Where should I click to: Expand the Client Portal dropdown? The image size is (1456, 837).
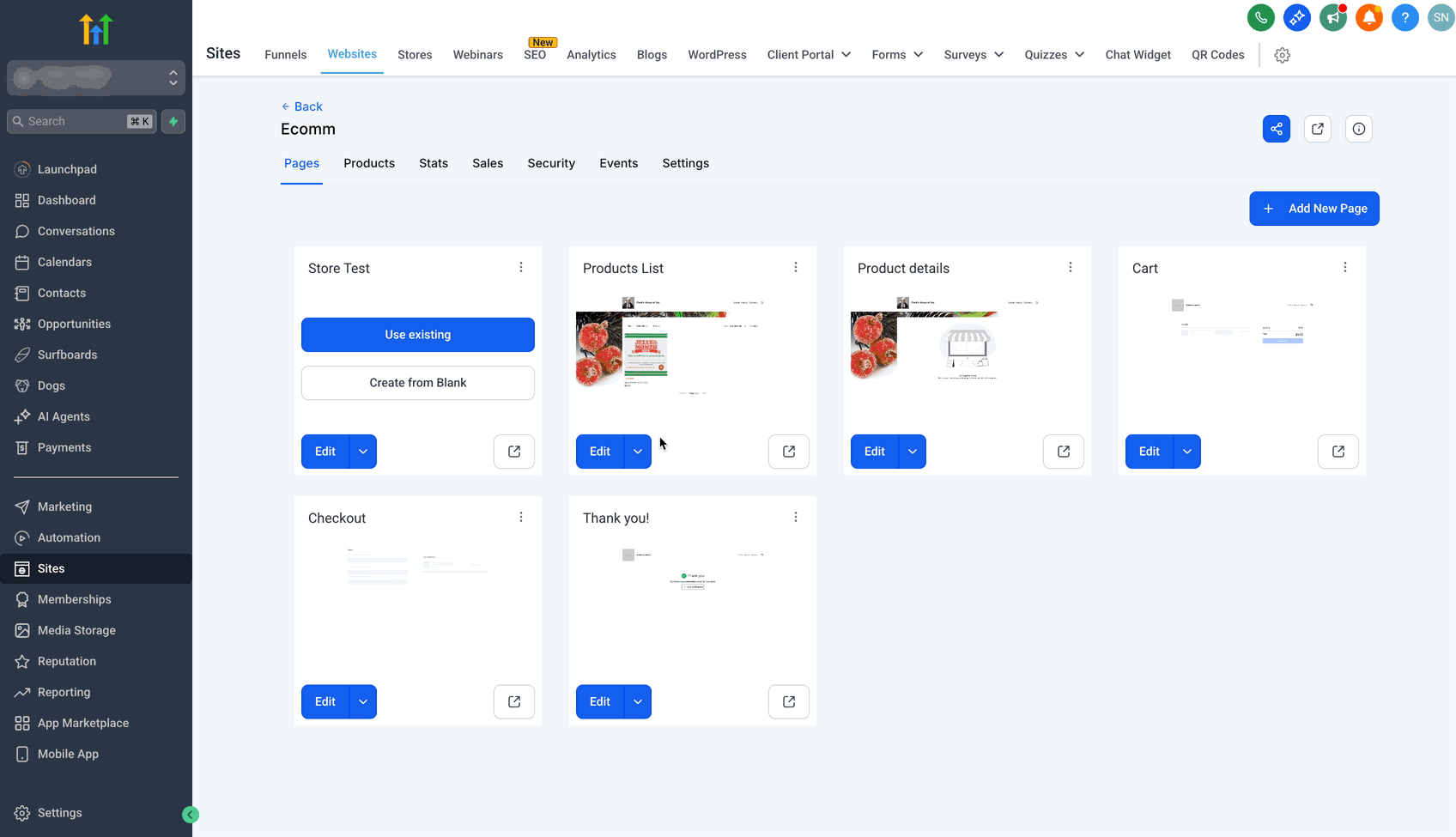pyautogui.click(x=809, y=55)
